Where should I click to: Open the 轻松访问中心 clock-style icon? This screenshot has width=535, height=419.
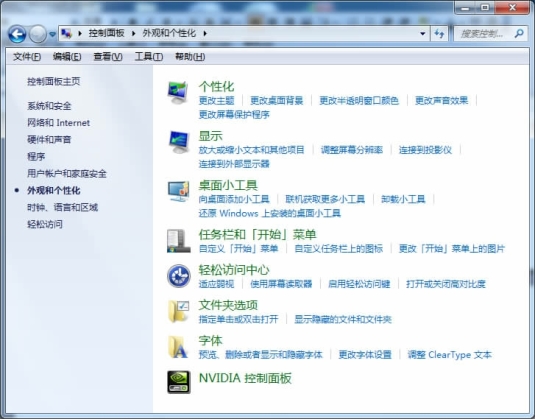pos(178,276)
